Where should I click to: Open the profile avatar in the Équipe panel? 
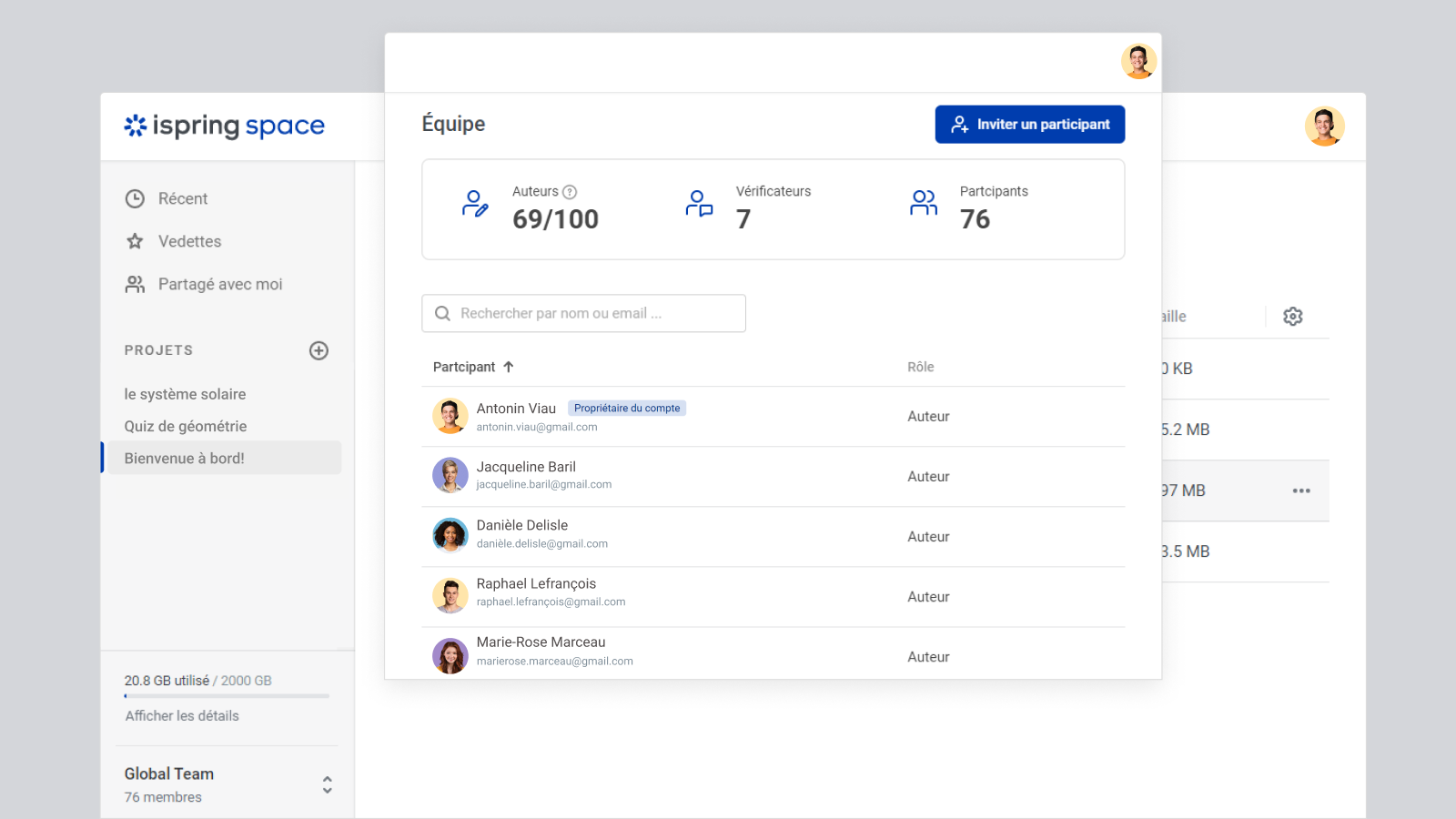pyautogui.click(x=1138, y=61)
